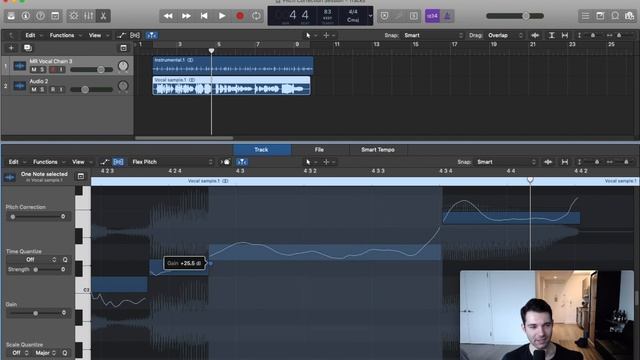
Task: Open the Scale Quantize Major dropdown
Action: click(45, 353)
